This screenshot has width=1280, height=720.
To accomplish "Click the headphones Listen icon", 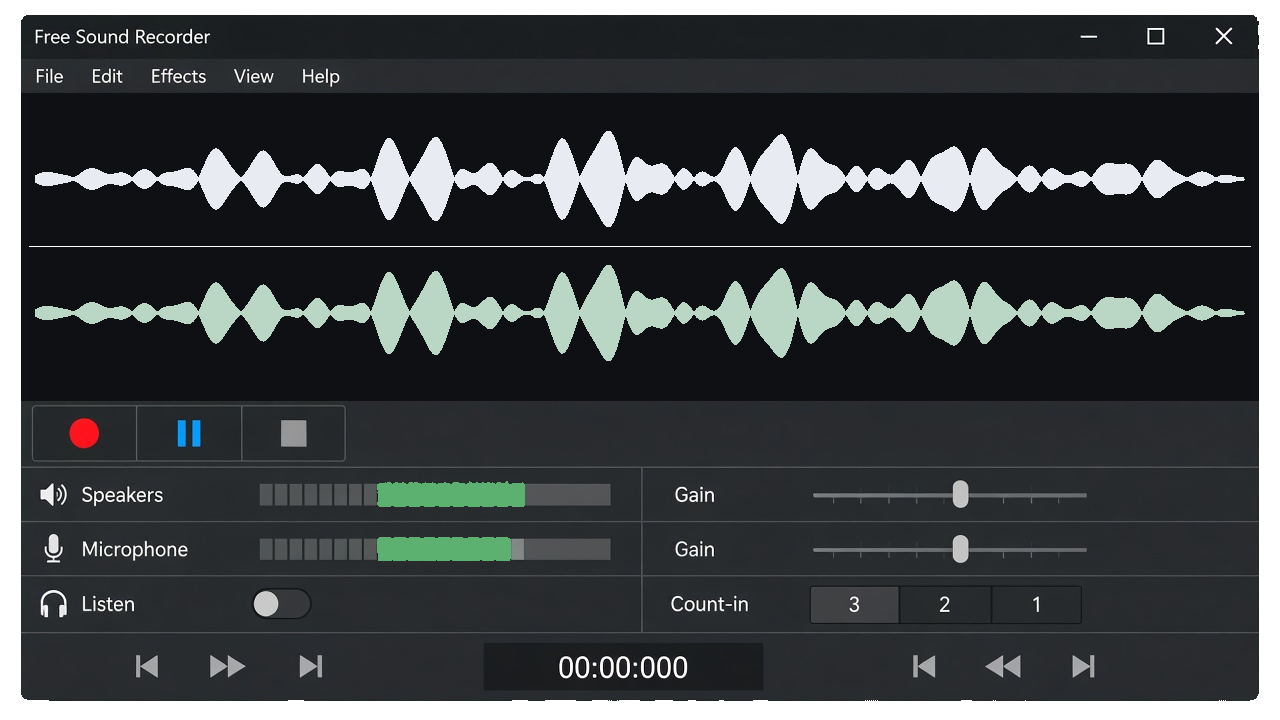I will pyautogui.click(x=53, y=604).
